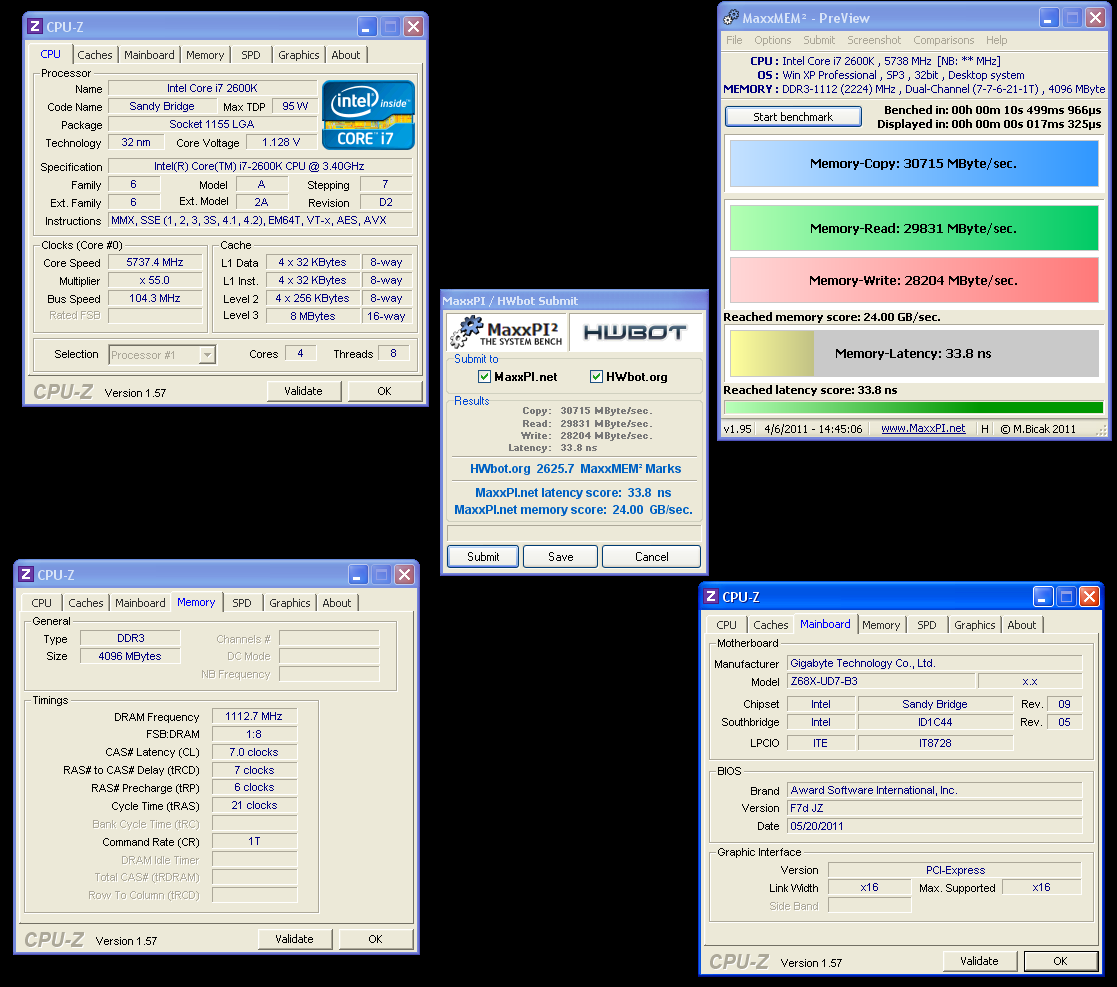The image size is (1117, 987).
Task: Toggle the HWbot.org submit checkbox
Action: (596, 377)
